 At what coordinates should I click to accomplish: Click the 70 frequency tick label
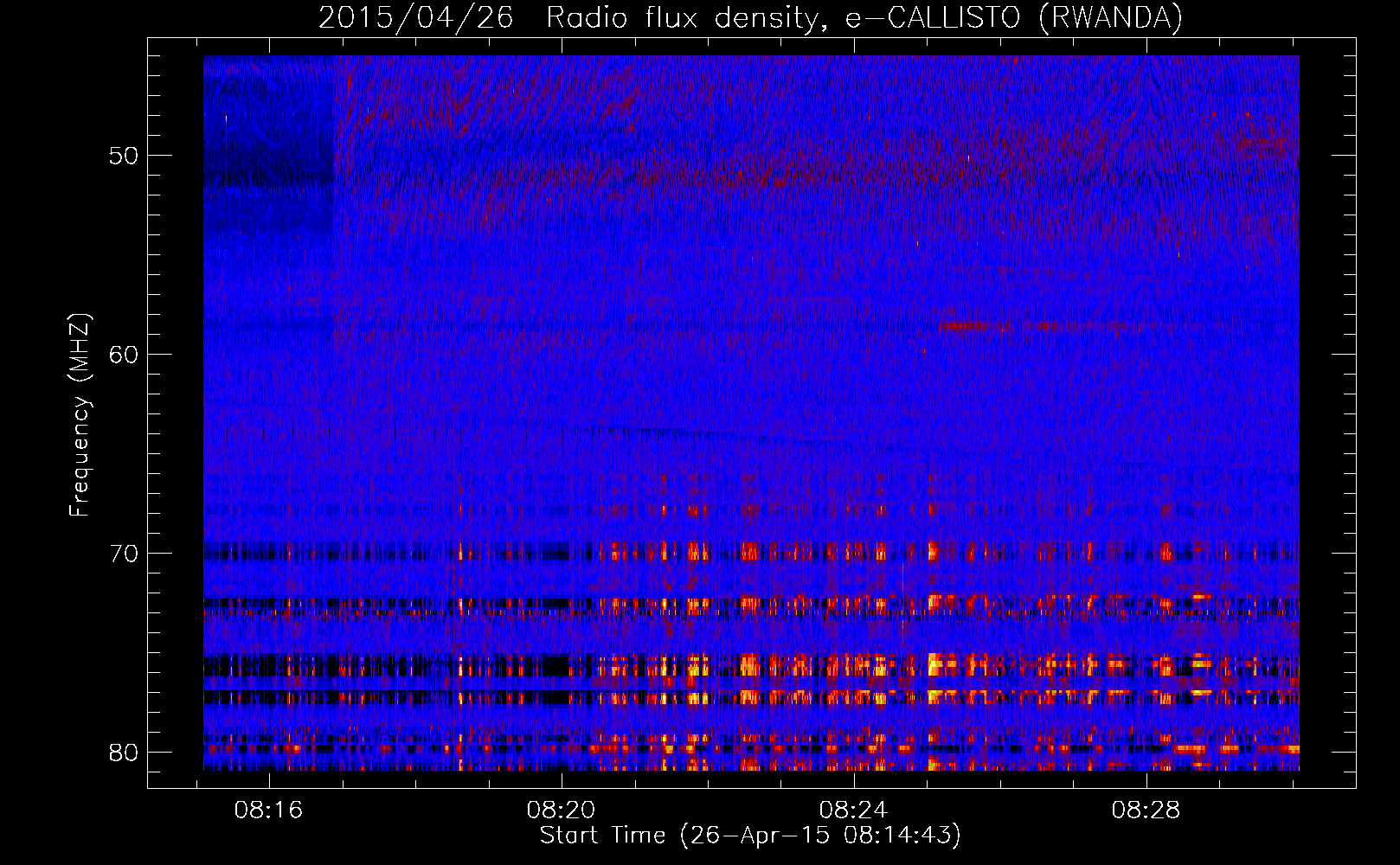tap(125, 554)
